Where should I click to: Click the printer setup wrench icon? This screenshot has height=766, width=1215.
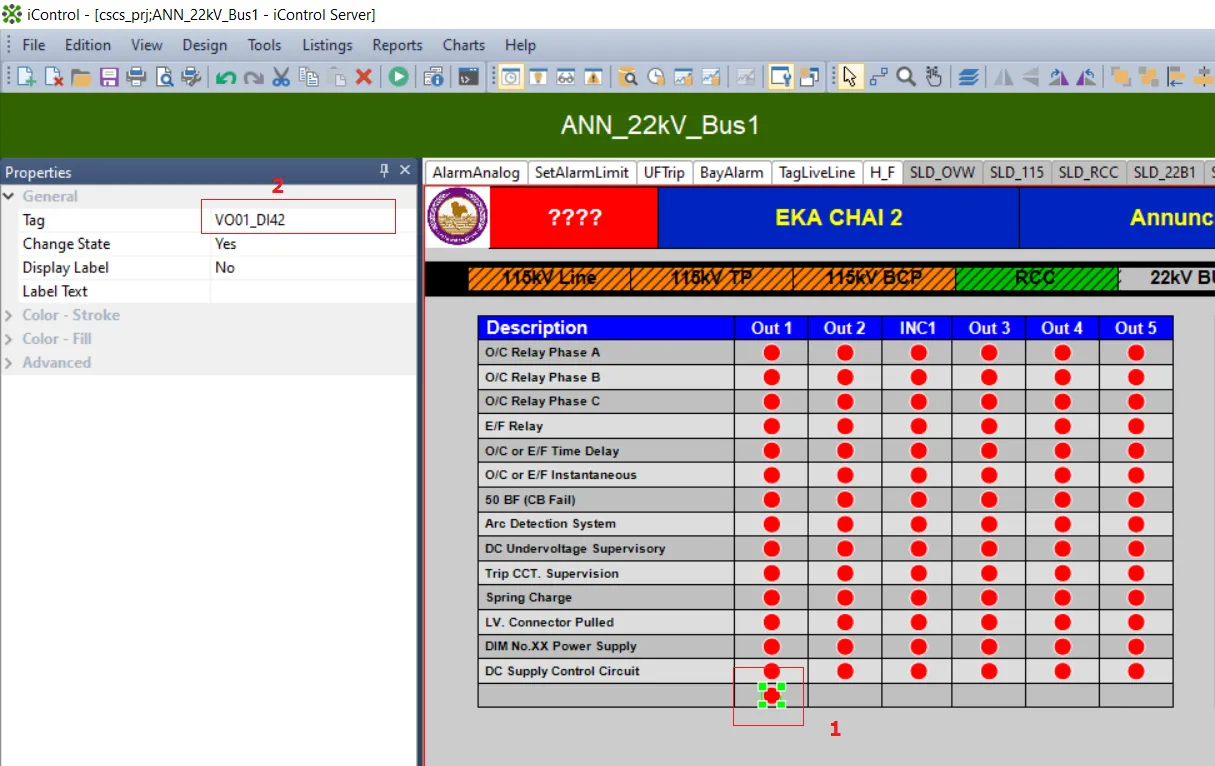click(x=191, y=77)
